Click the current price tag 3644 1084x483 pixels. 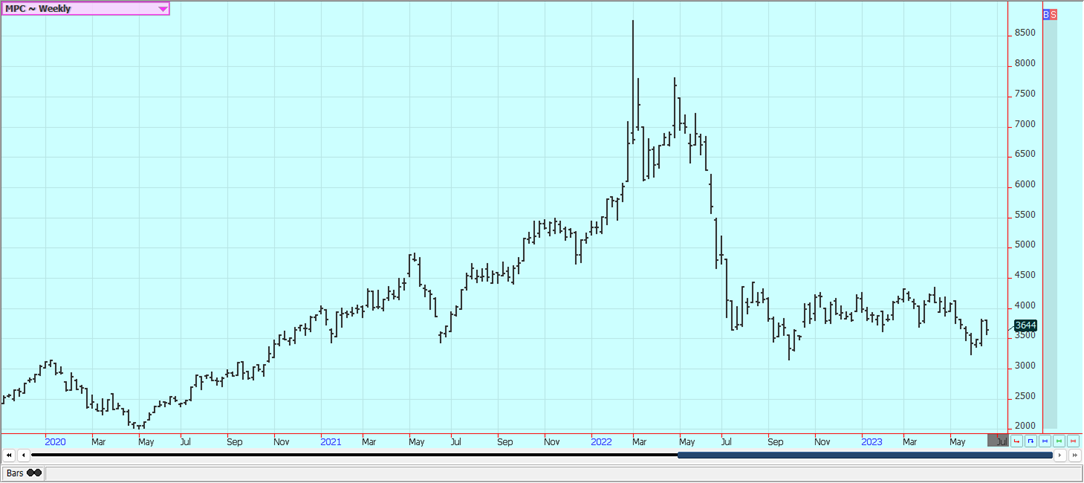(x=1025, y=325)
